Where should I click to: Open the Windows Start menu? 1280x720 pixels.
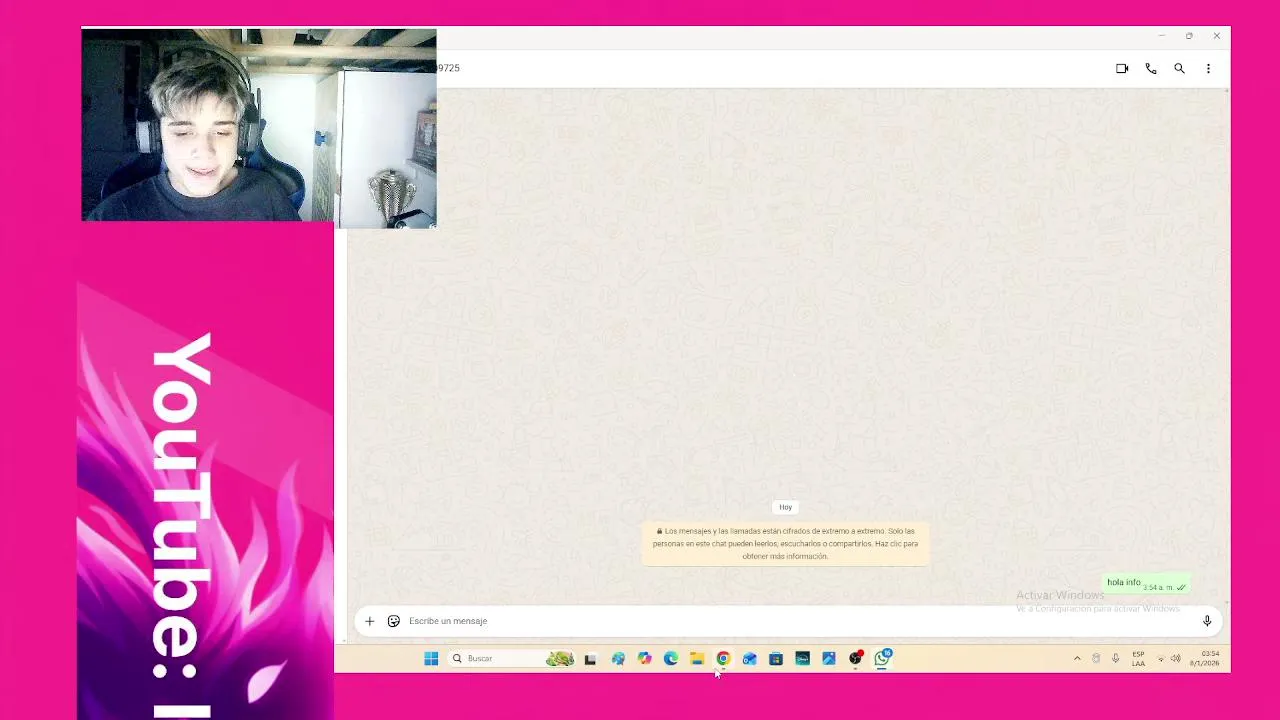(431, 658)
